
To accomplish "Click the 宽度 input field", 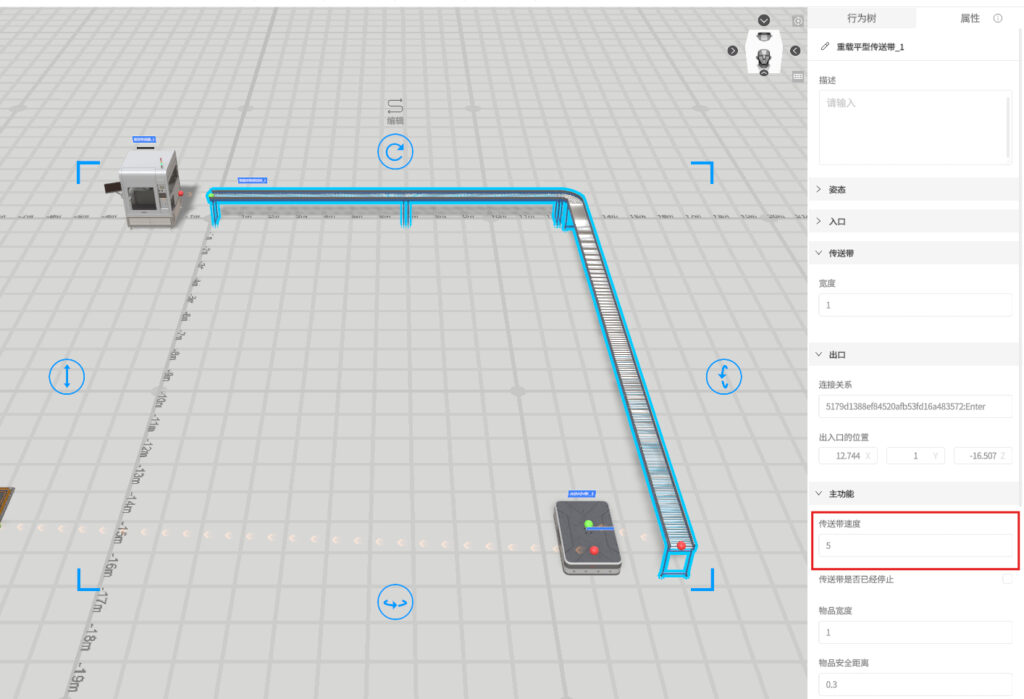I will point(915,305).
